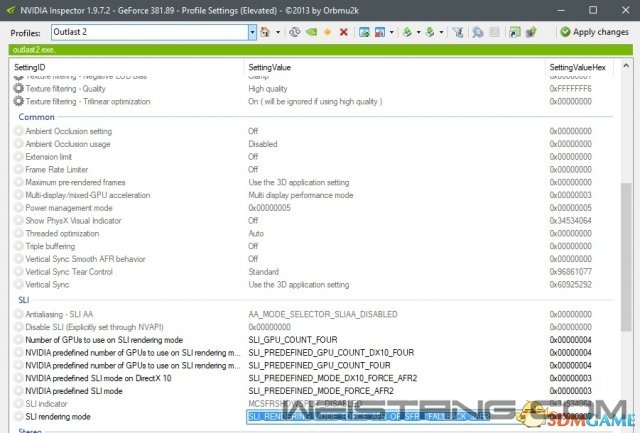Click the icon beside Vertical Sync row
Image resolution: width=640 pixels, height=433 pixels.
click(18, 284)
